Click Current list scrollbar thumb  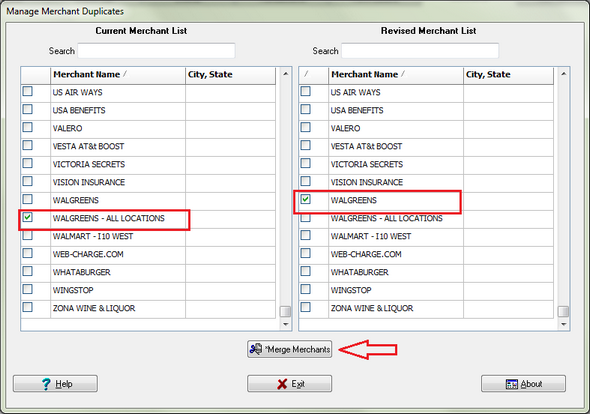(x=286, y=312)
